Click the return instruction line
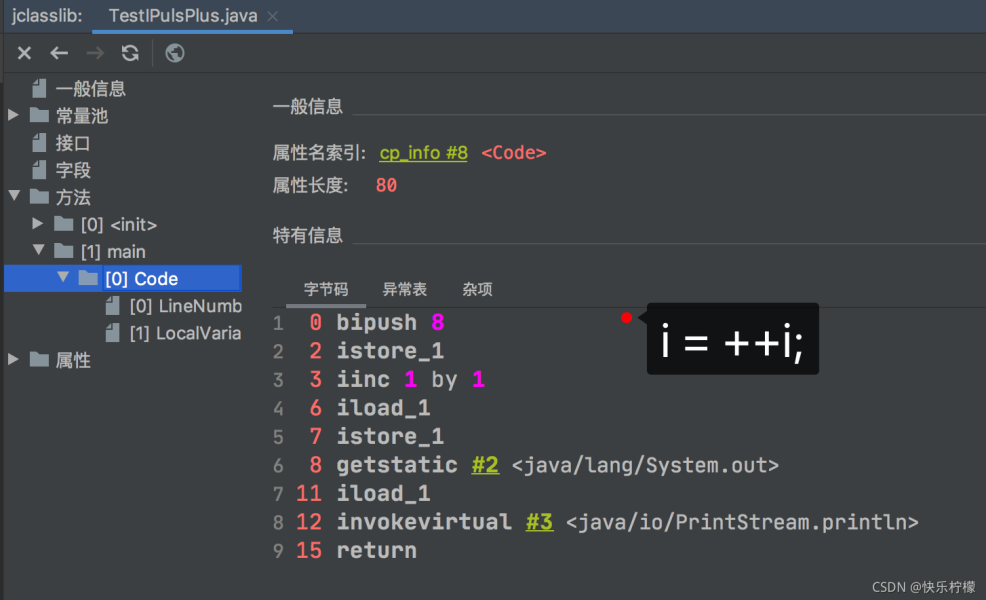Screen dimensions: 986x600 coord(376,551)
